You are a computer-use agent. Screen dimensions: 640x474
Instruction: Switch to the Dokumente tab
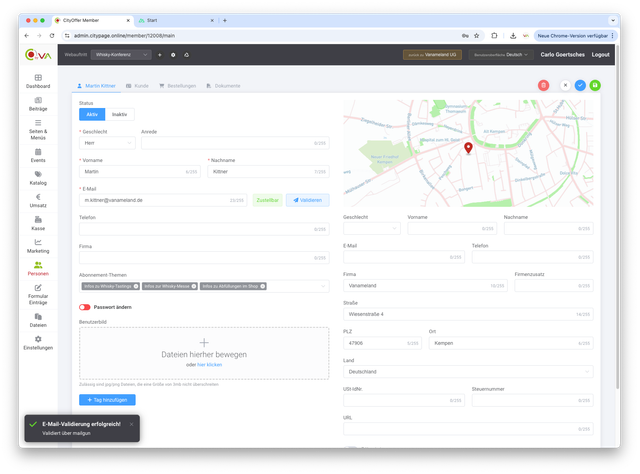point(224,86)
